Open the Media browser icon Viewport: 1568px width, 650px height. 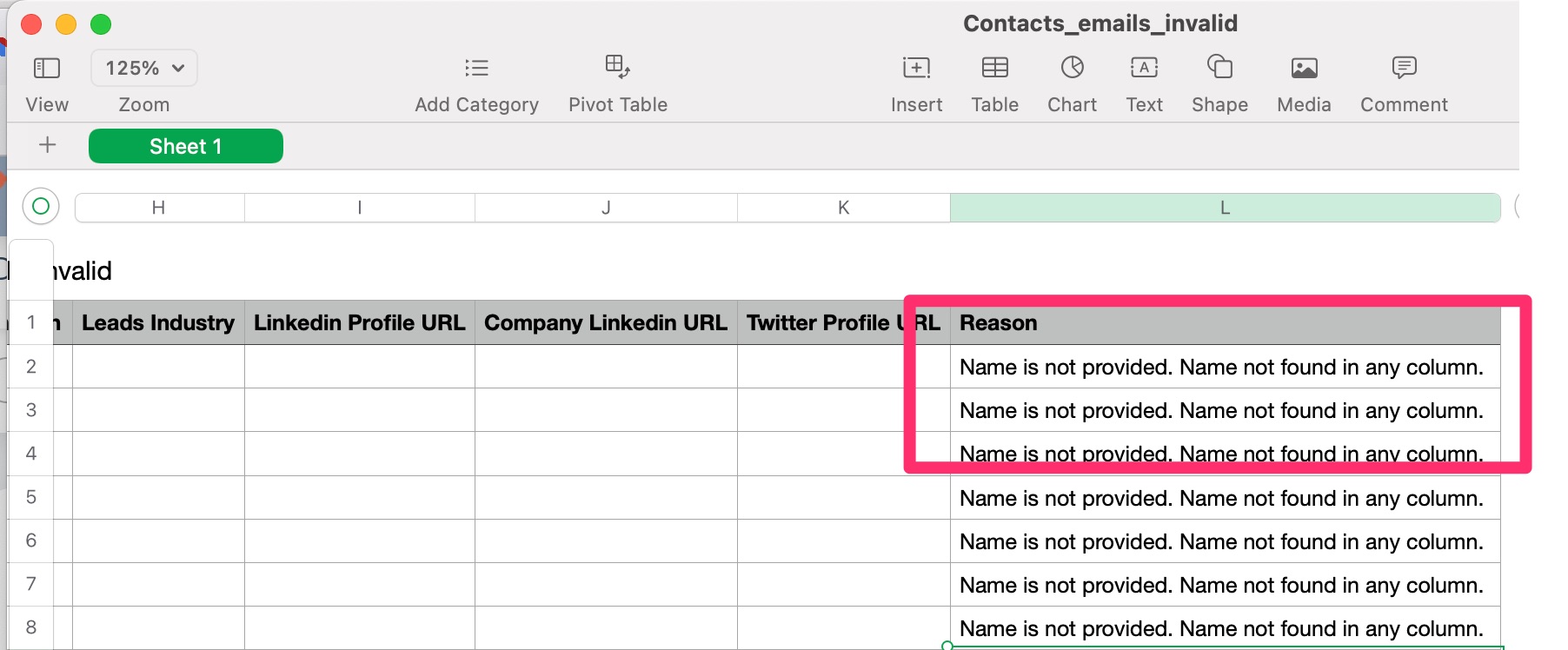[x=1304, y=68]
